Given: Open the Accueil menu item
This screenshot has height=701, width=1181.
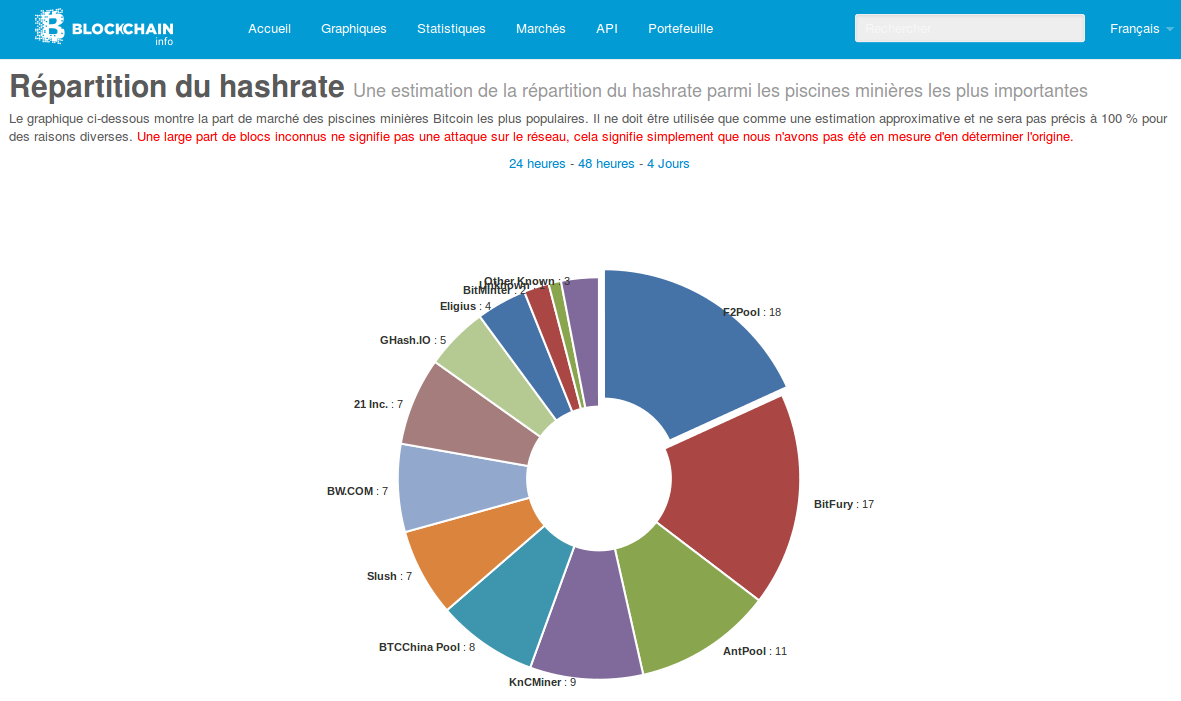Looking at the screenshot, I should pyautogui.click(x=269, y=29).
